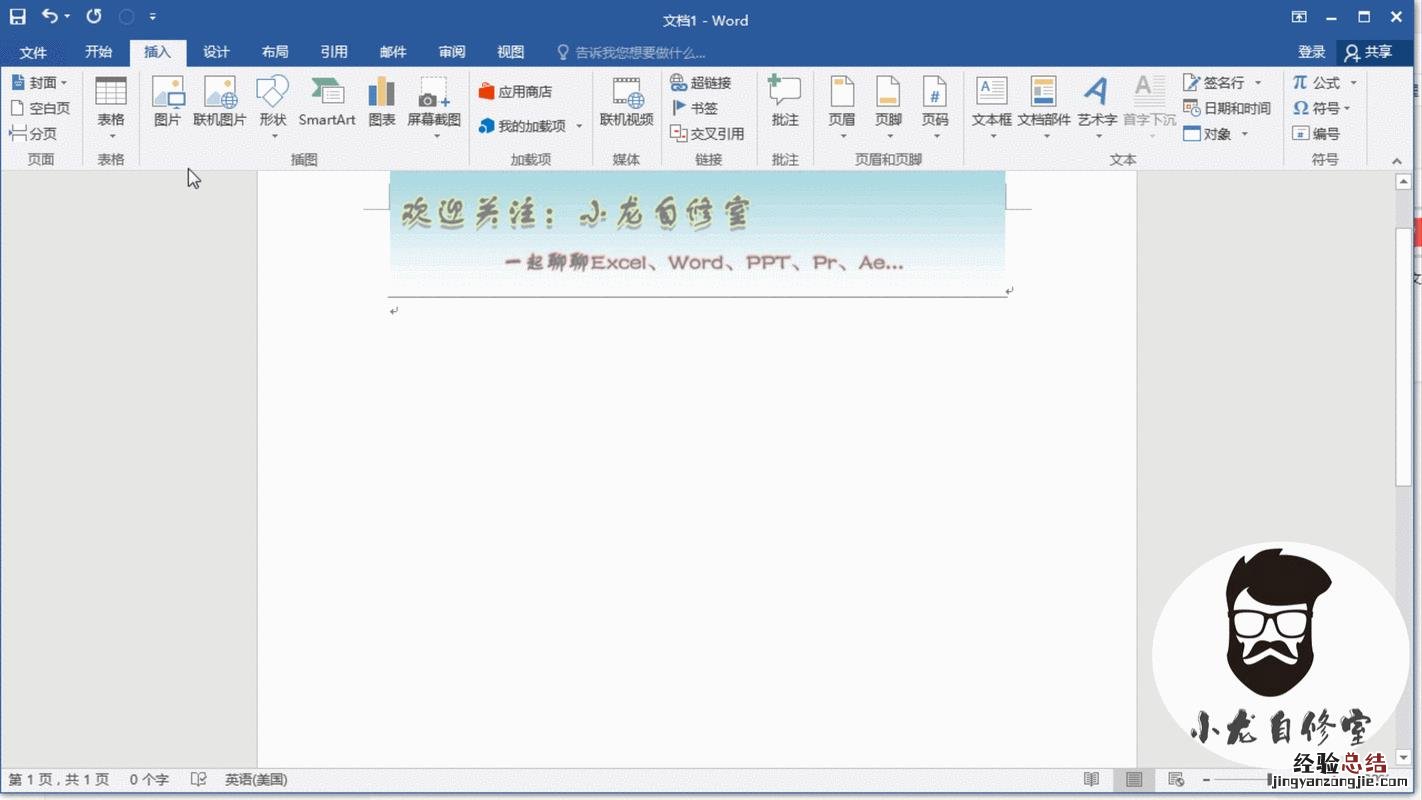Click the proofing check icon in status bar
1422x800 pixels.
pos(199,779)
